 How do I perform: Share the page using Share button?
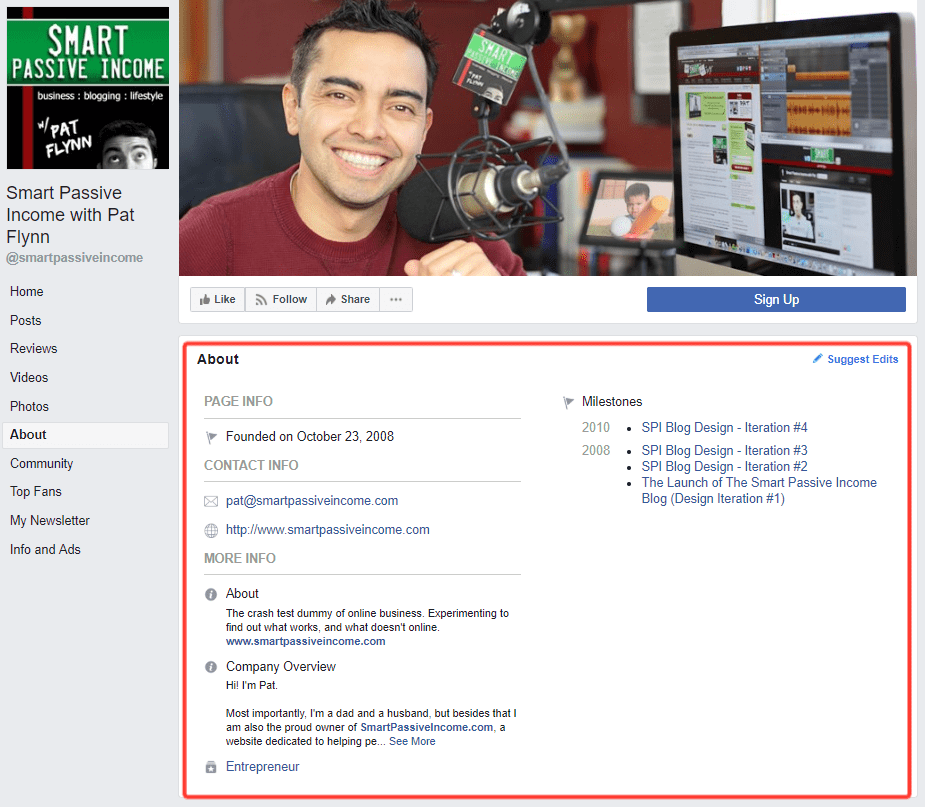click(348, 300)
